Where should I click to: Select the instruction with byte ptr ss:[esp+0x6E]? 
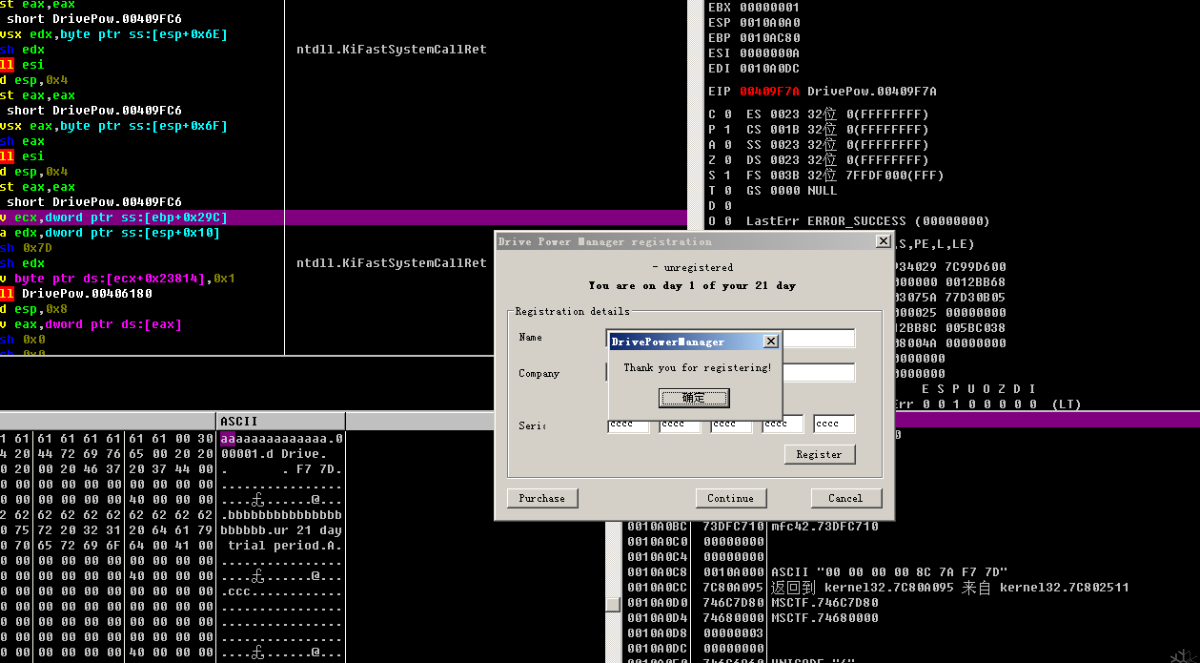point(114,34)
